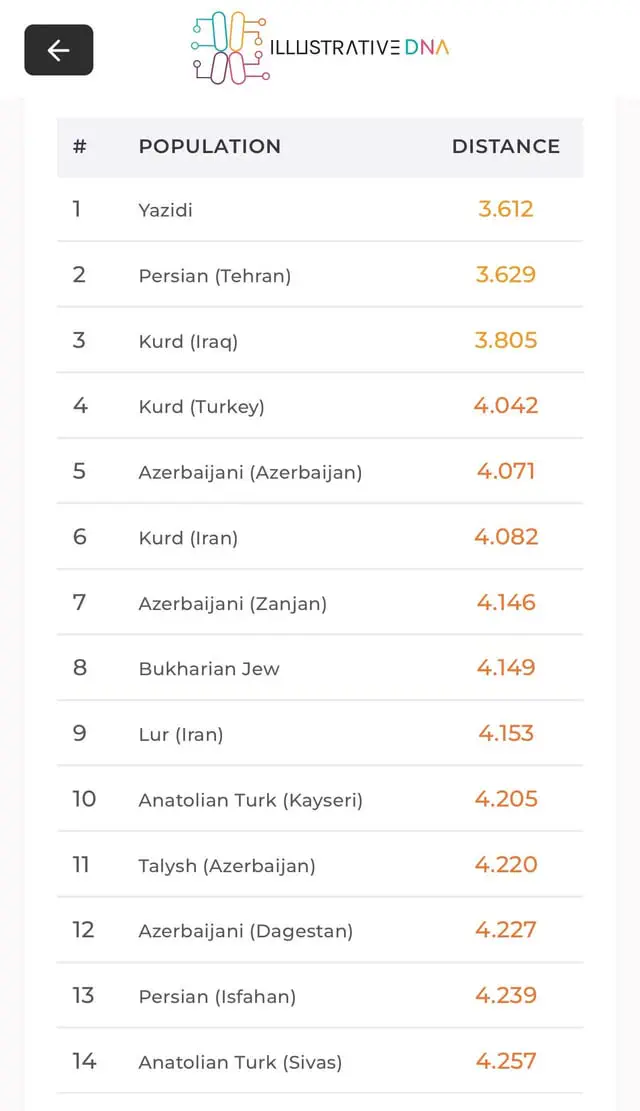Viewport: 640px width, 1111px height.
Task: Choose the Azerbaijani (Dagestan) row
Action: point(246,931)
